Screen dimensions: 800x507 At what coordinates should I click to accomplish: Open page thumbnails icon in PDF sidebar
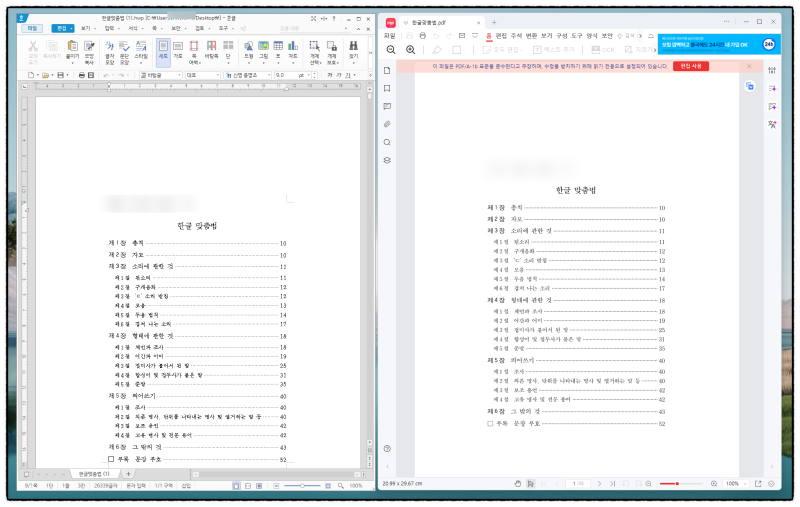click(x=387, y=70)
